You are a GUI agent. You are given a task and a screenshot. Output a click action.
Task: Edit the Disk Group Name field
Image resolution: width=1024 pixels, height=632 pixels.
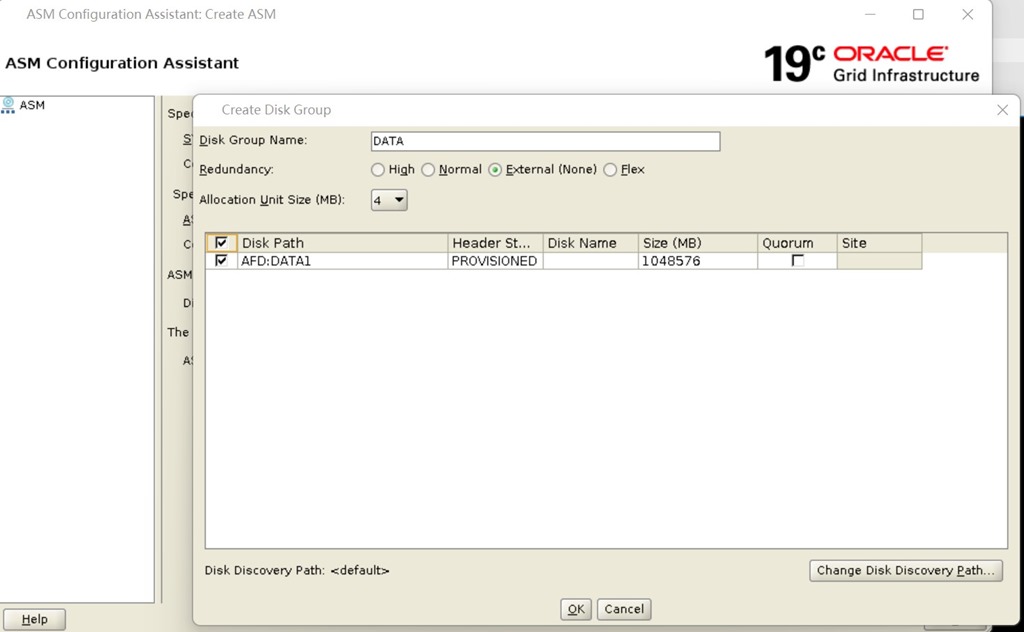point(545,141)
